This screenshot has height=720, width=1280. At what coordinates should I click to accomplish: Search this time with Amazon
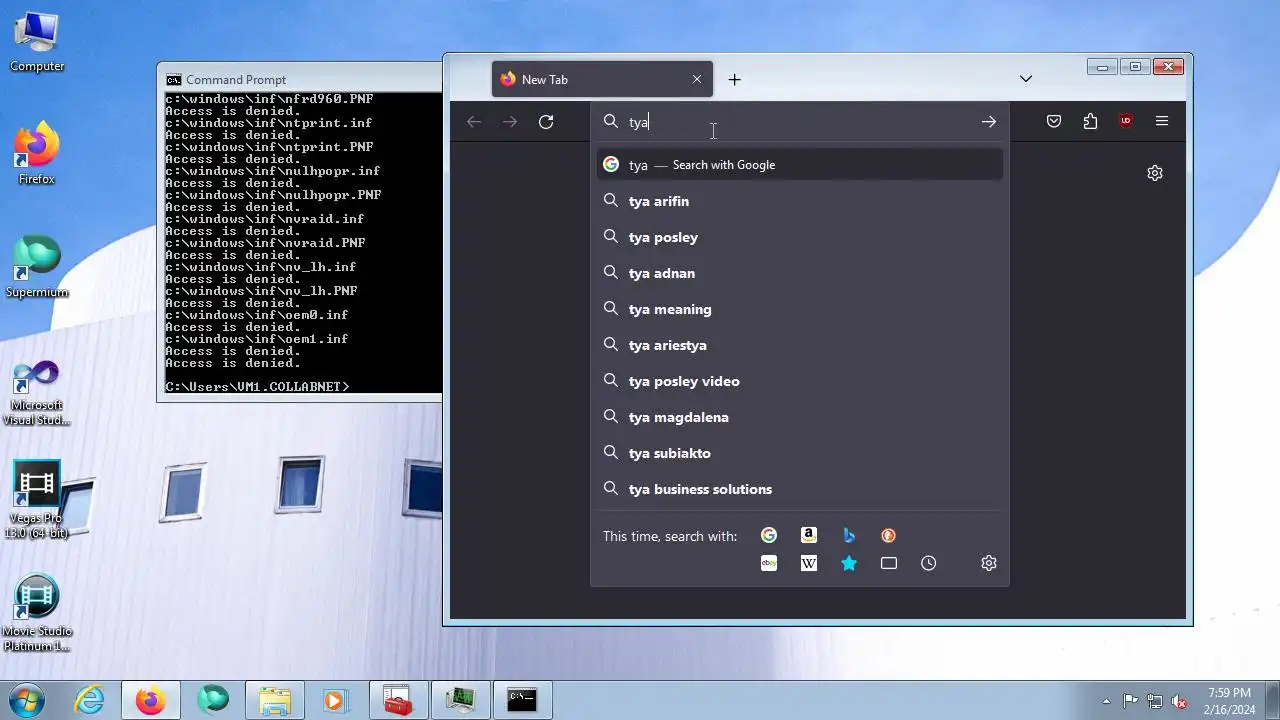coord(809,536)
